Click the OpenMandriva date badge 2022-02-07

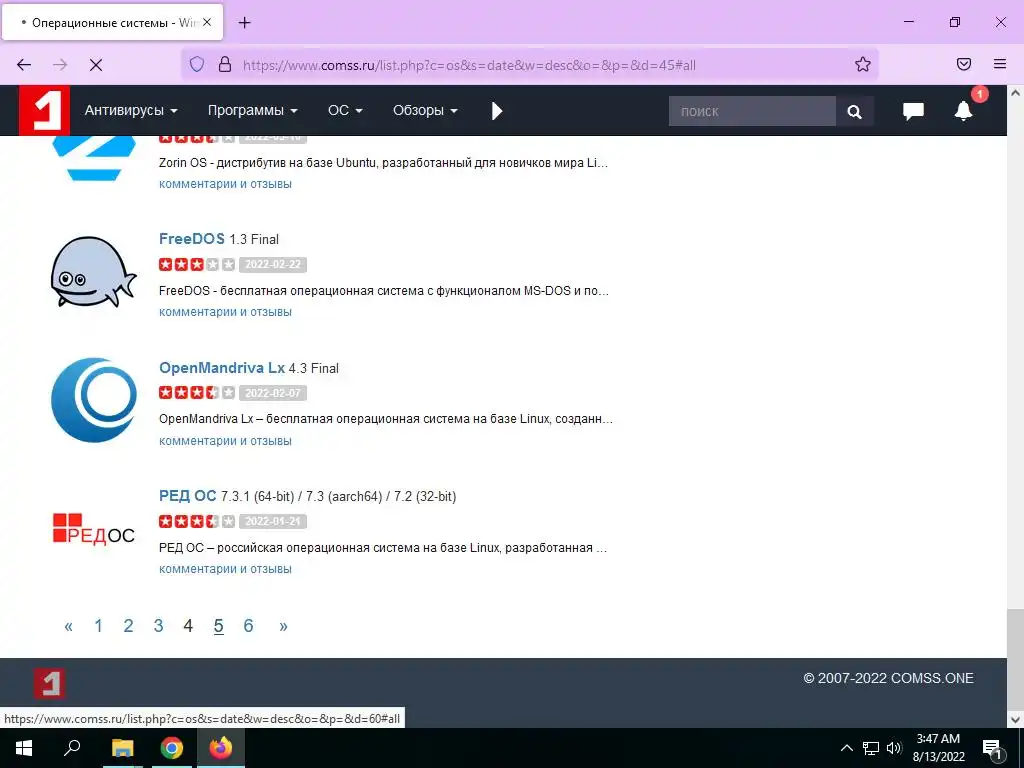coord(273,393)
